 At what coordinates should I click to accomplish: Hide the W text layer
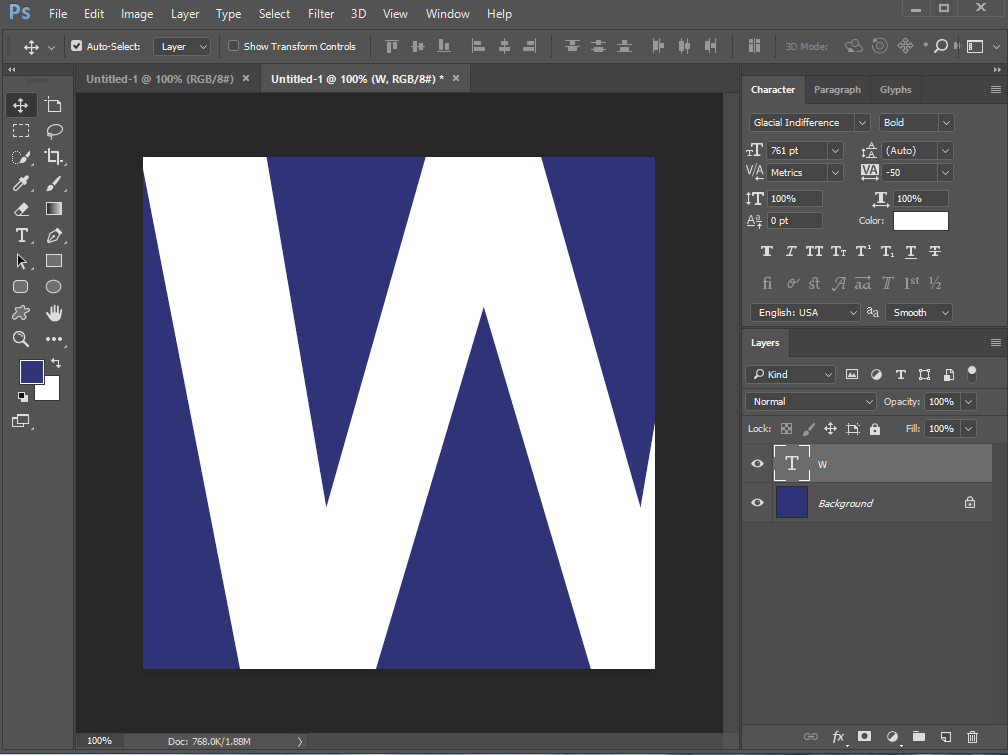757,464
